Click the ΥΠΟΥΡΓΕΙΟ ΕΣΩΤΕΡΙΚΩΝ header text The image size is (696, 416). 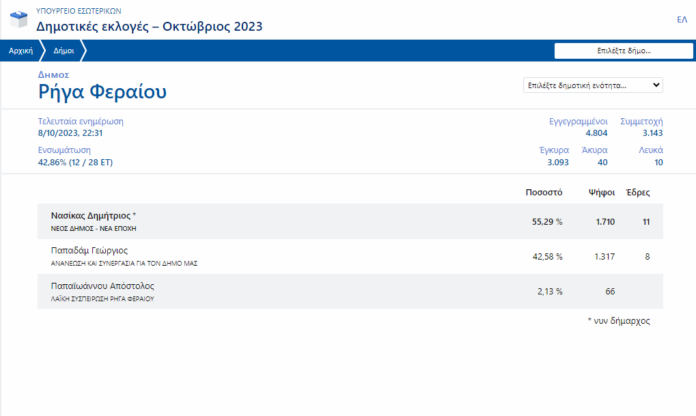point(72,8)
